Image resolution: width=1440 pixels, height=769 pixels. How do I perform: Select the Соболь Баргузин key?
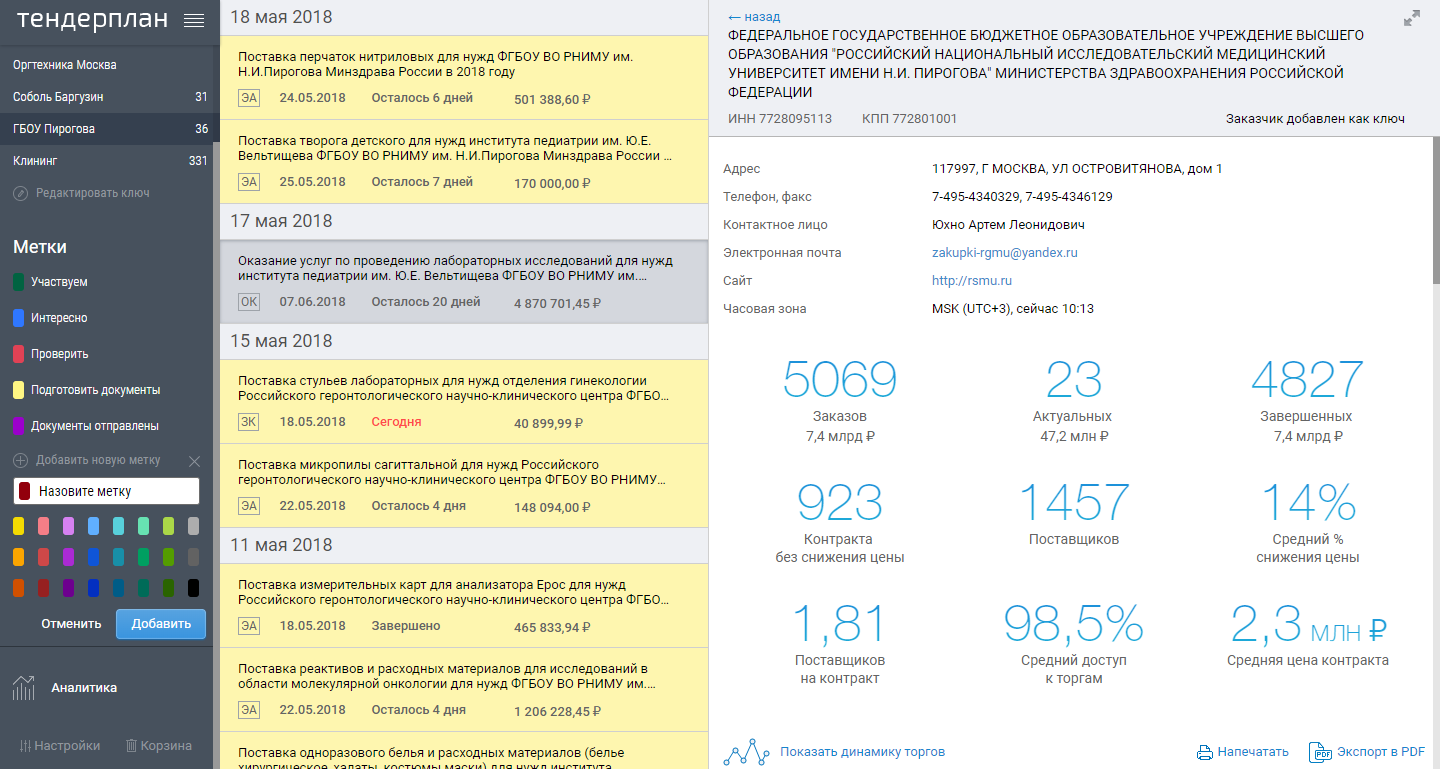106,97
